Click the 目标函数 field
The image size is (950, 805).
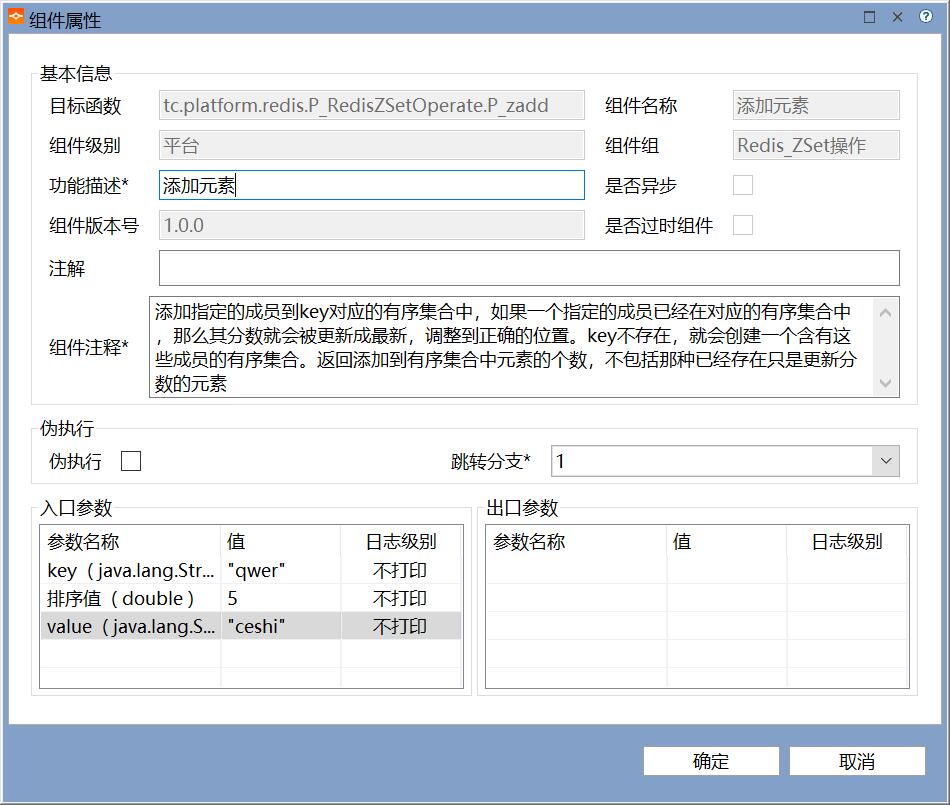pos(371,105)
